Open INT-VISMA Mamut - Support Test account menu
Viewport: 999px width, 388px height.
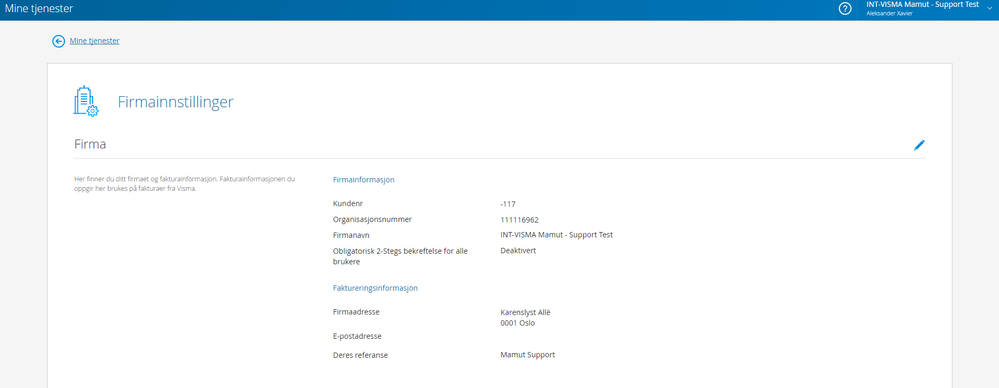922,4
